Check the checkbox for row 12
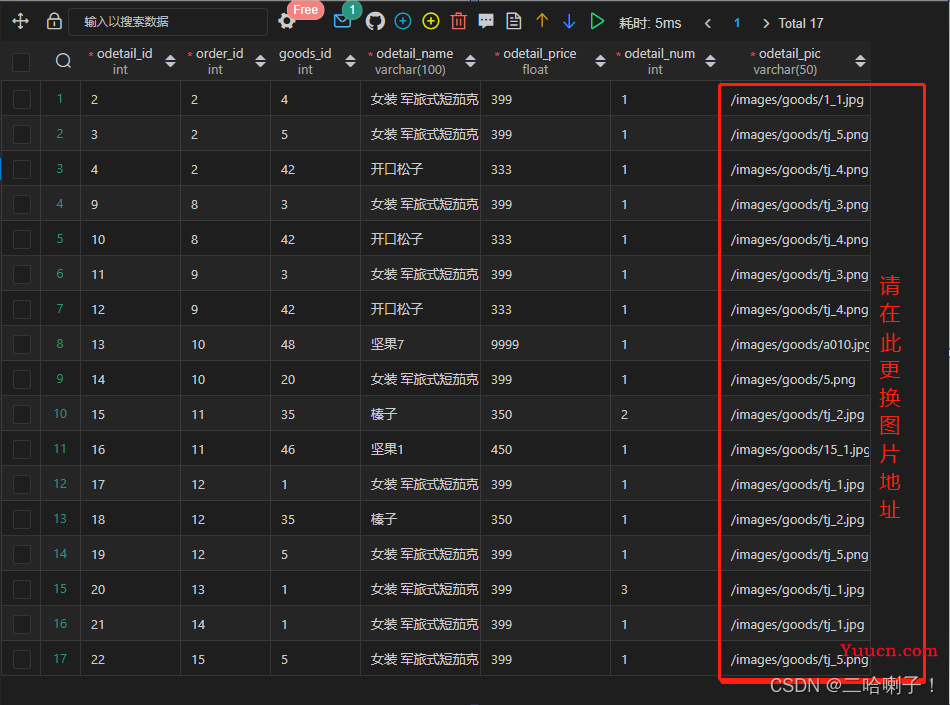The image size is (950, 705). pos(22,485)
